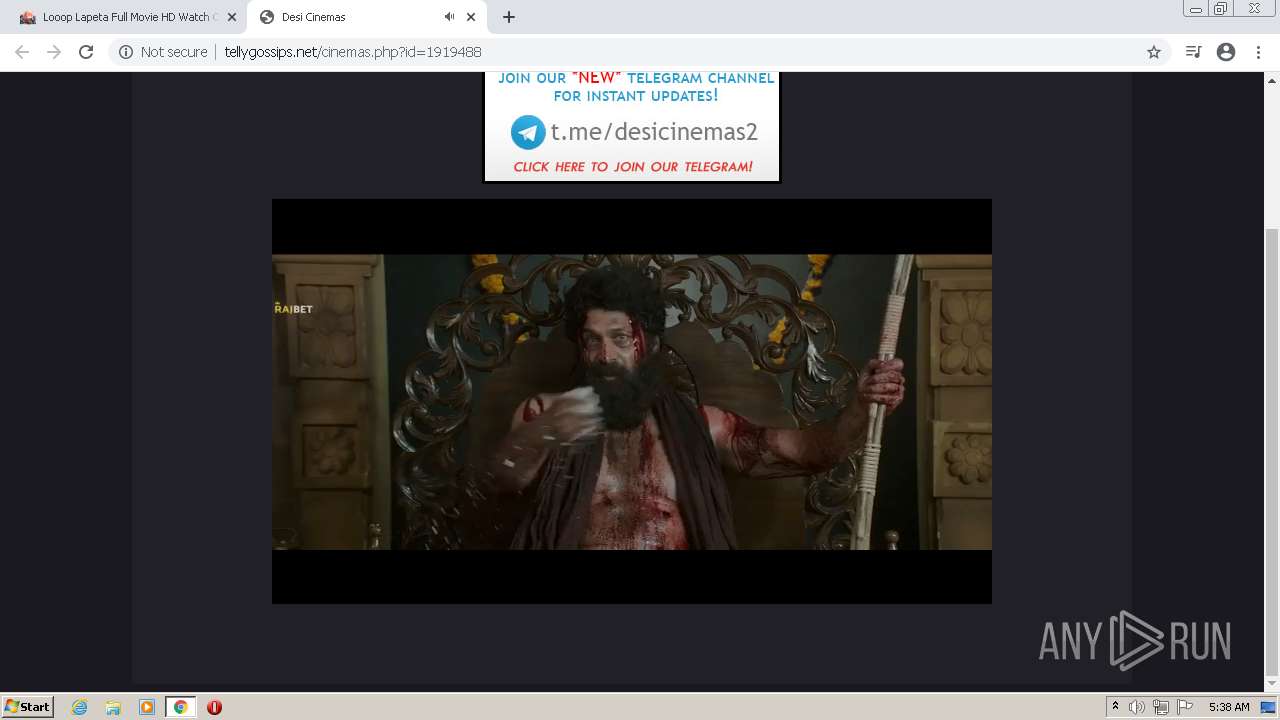The width and height of the screenshot is (1280, 720).
Task: View site information for Not secure
Action: point(163,52)
